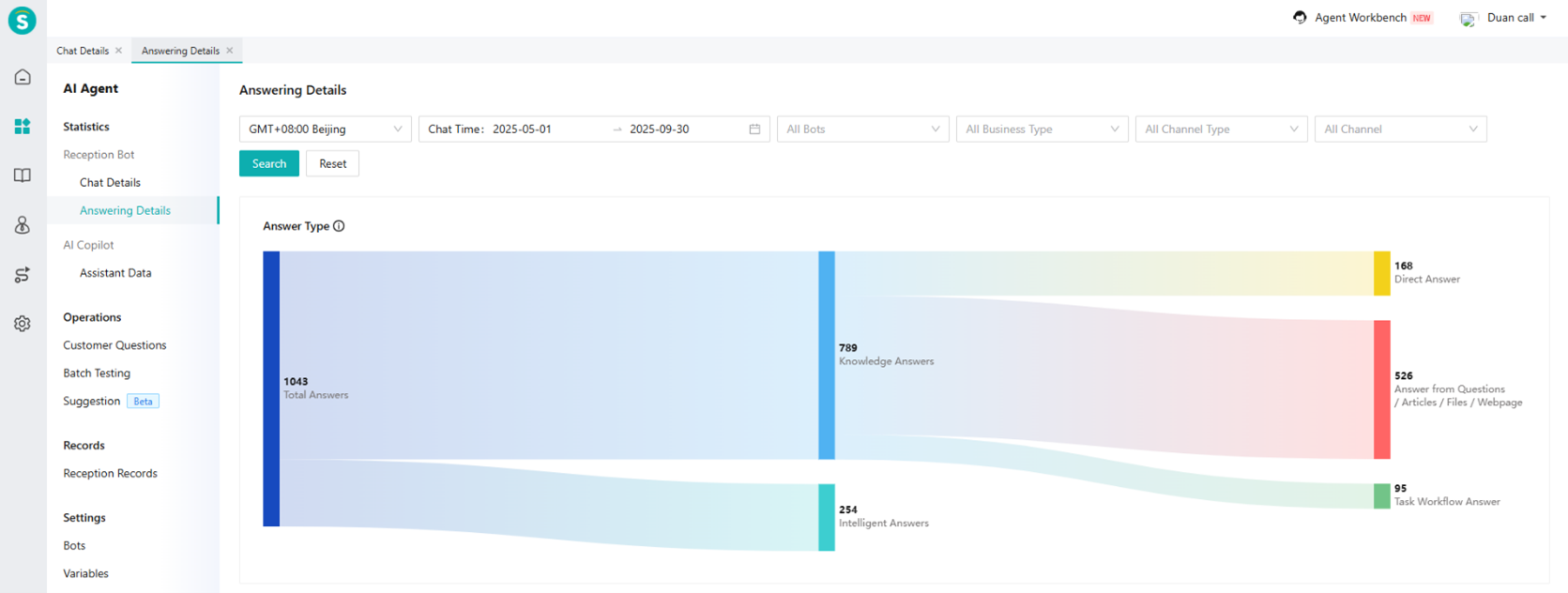
Task: Expand the GMT+08:00 Beijing timezone dropdown
Action: point(325,129)
